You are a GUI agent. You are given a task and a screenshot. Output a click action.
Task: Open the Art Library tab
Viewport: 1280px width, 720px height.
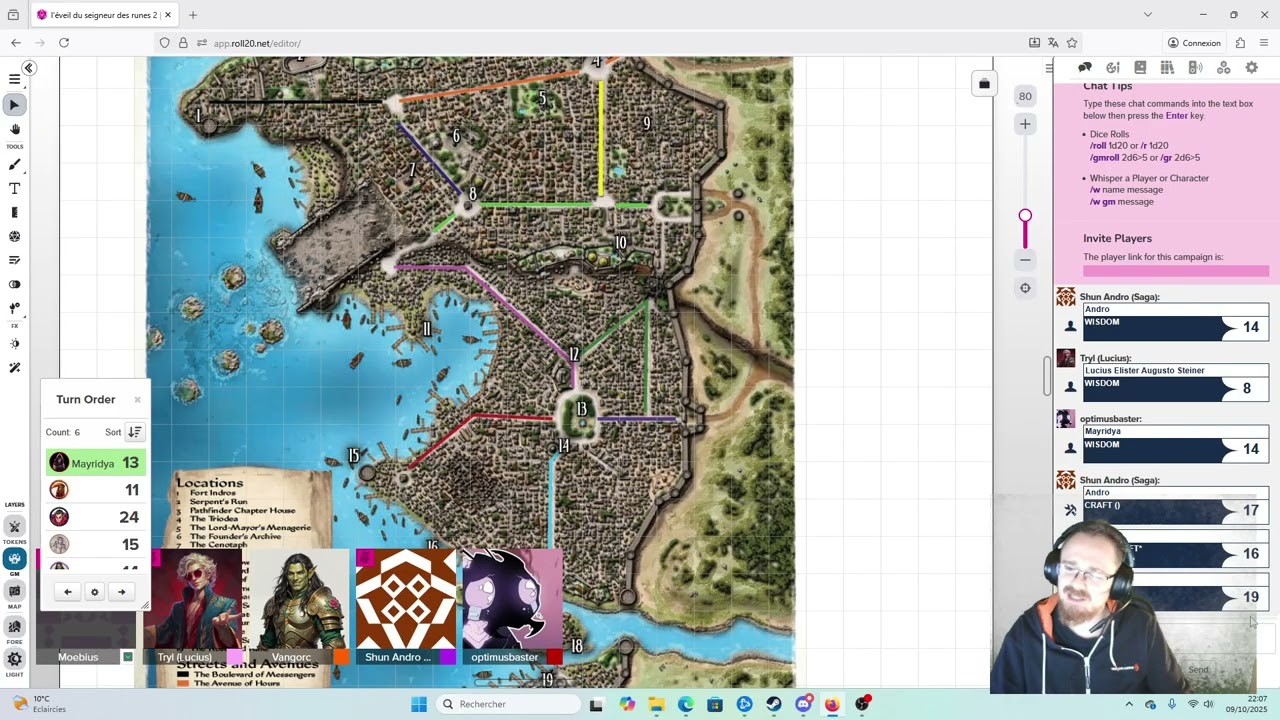click(1113, 67)
